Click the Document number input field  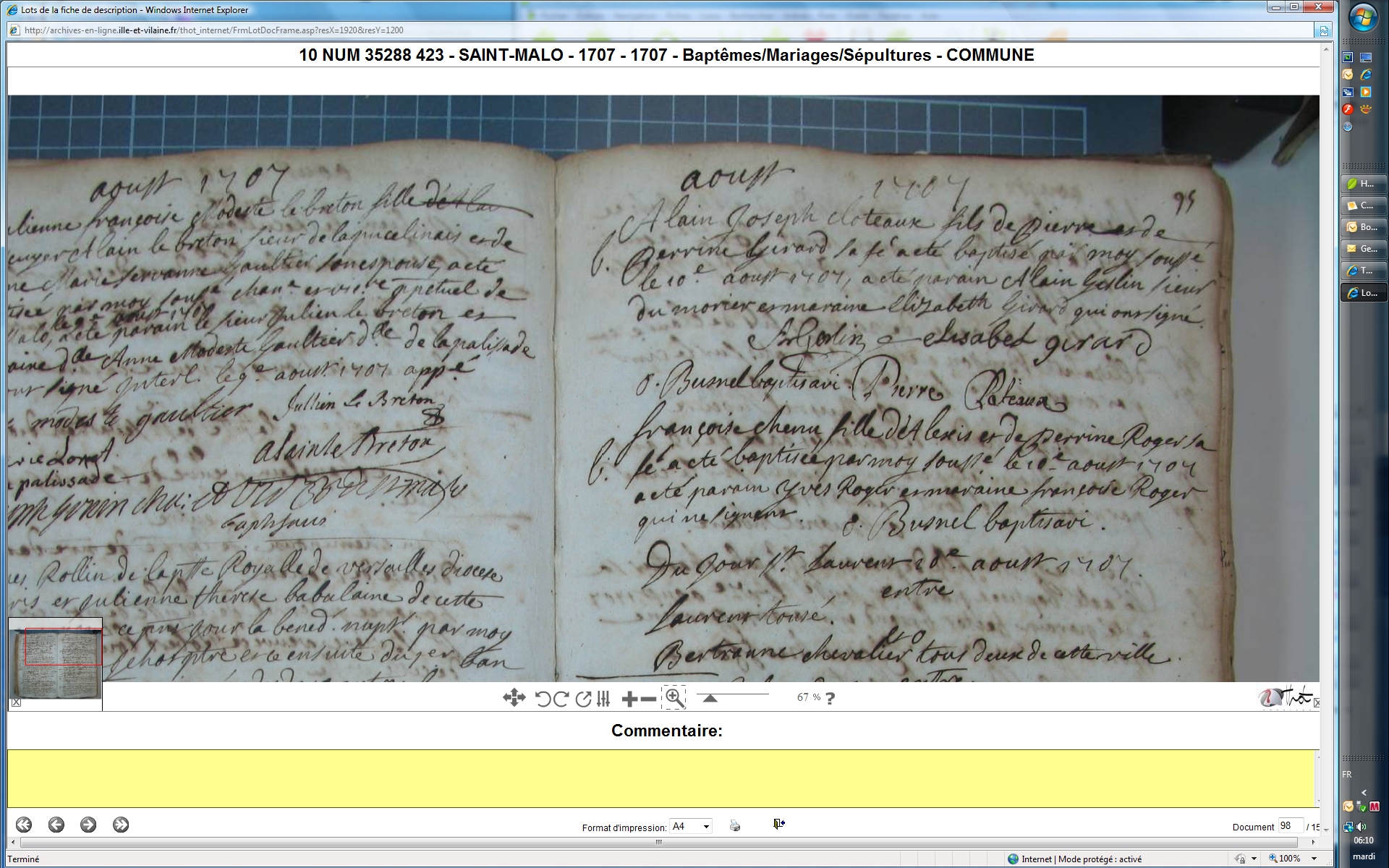pyautogui.click(x=1290, y=826)
